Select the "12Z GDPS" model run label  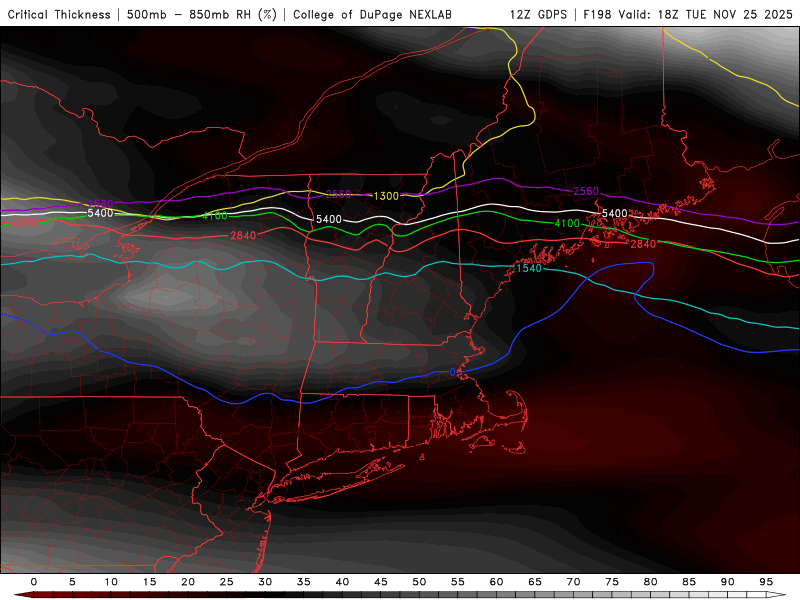tap(538, 15)
